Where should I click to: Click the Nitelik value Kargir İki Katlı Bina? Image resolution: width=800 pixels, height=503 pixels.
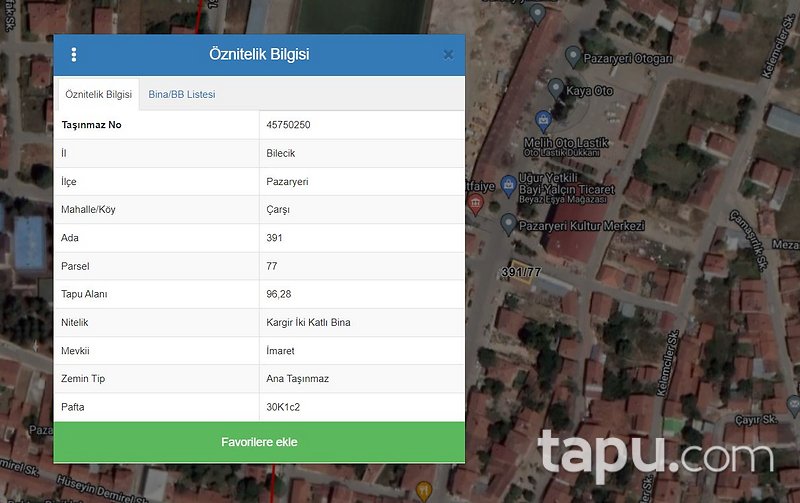pos(308,322)
